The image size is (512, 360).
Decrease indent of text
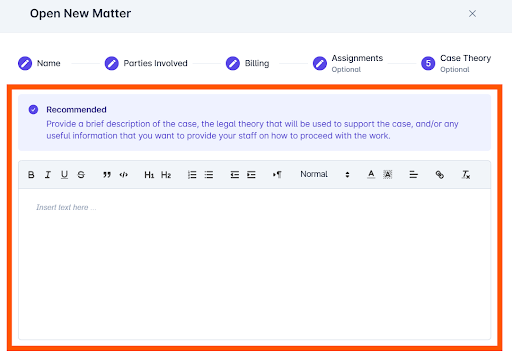(x=235, y=175)
